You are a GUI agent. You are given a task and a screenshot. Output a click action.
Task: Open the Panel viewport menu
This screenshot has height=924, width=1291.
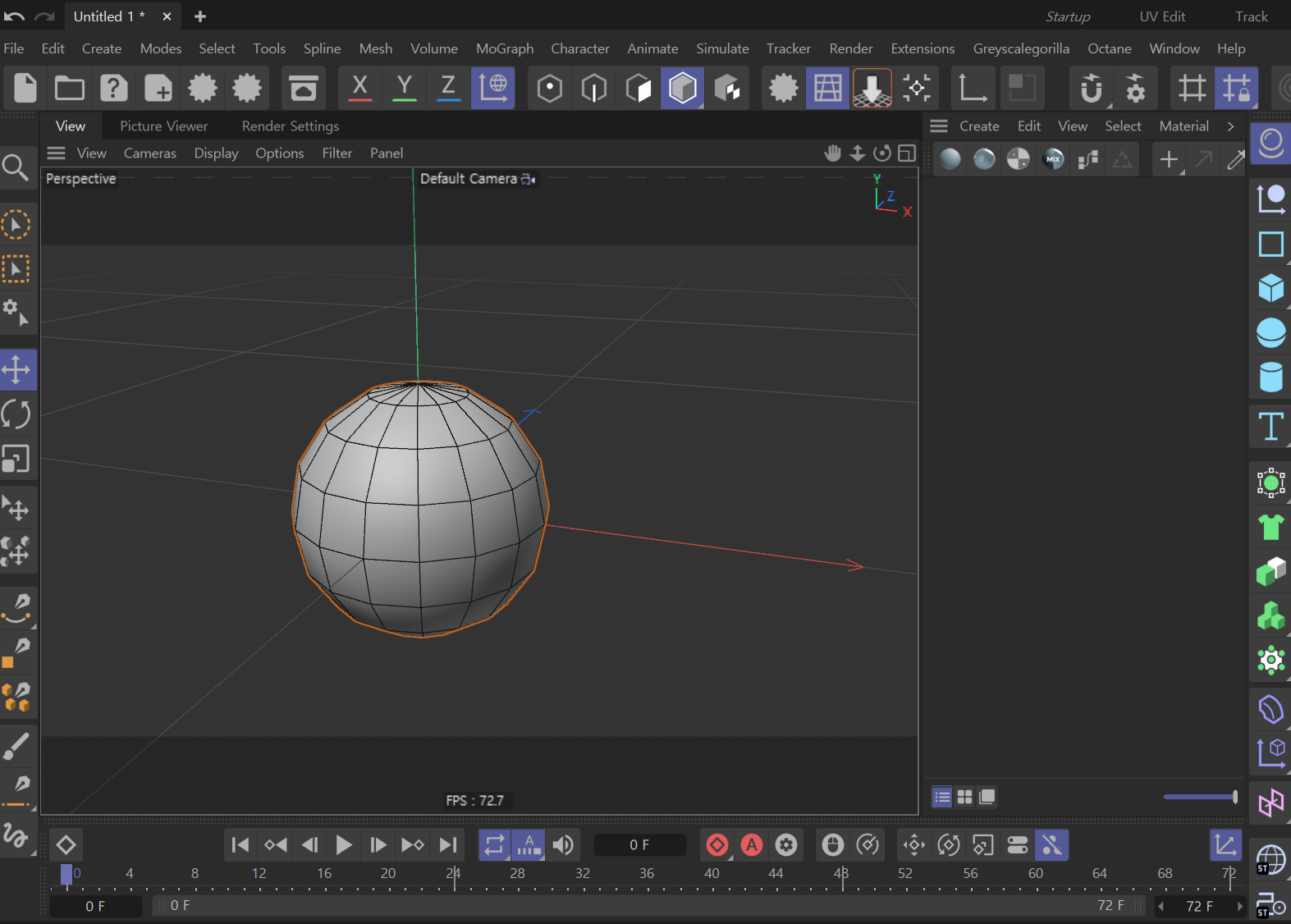click(x=387, y=153)
